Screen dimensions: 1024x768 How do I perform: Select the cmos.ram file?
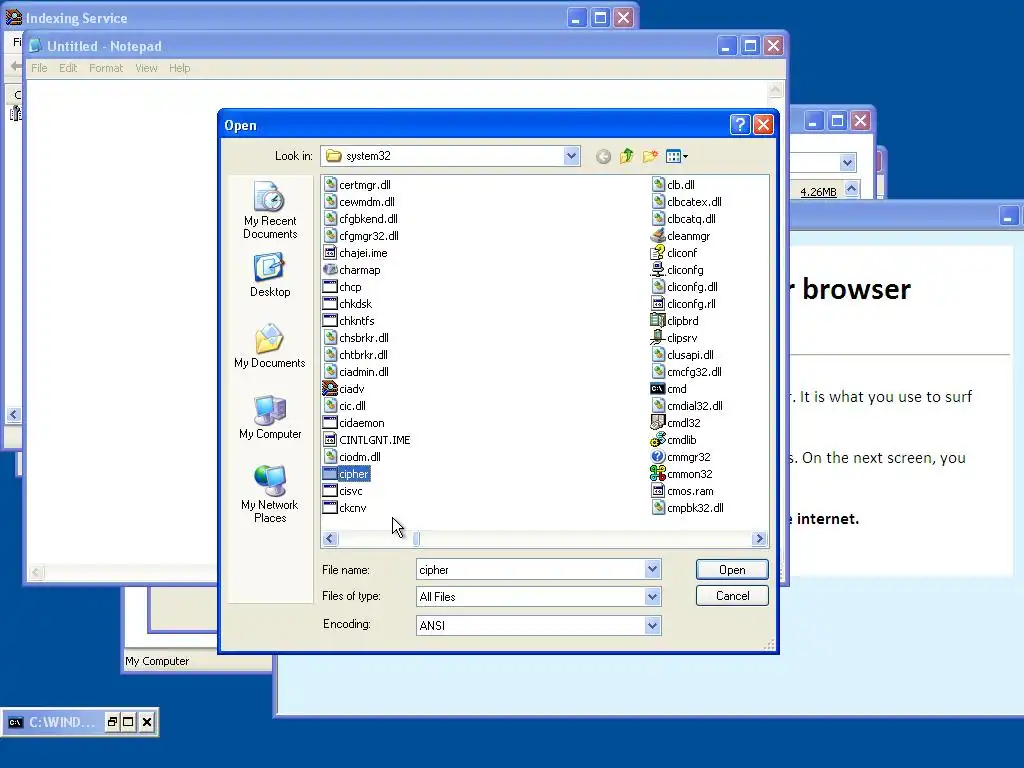click(682, 491)
